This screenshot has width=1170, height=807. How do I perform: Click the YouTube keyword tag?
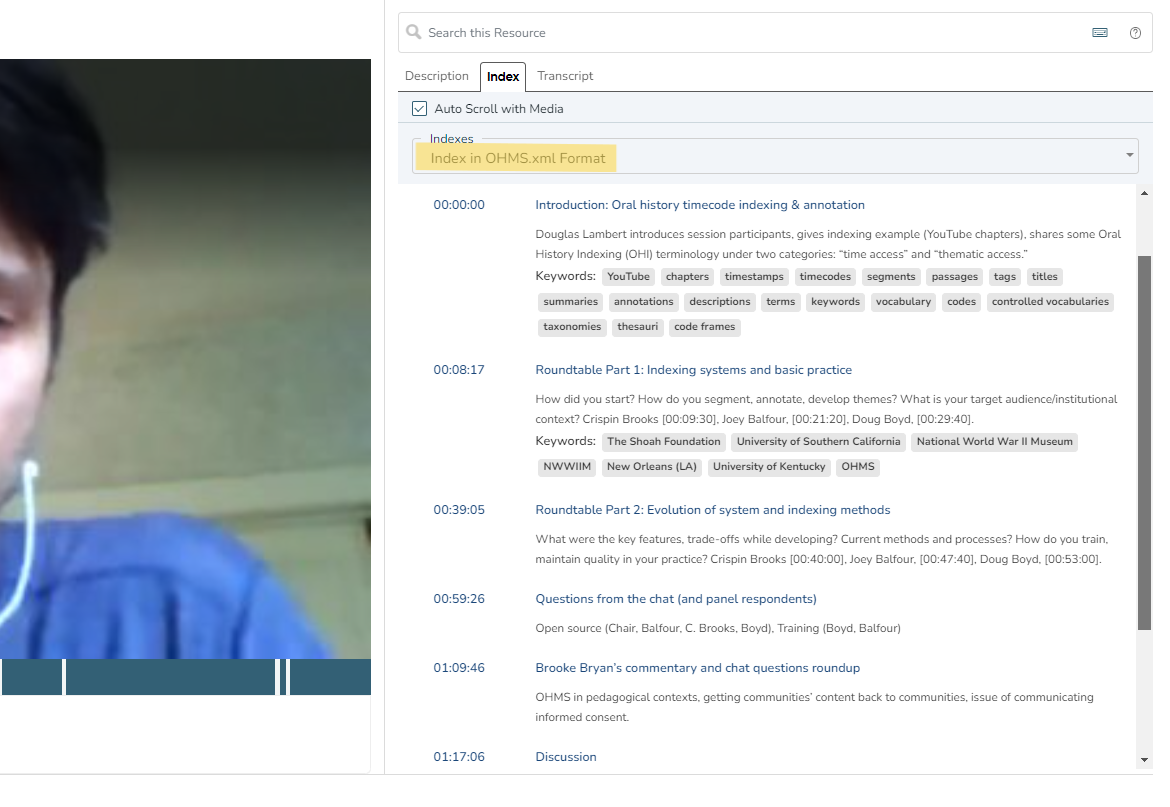[628, 277]
